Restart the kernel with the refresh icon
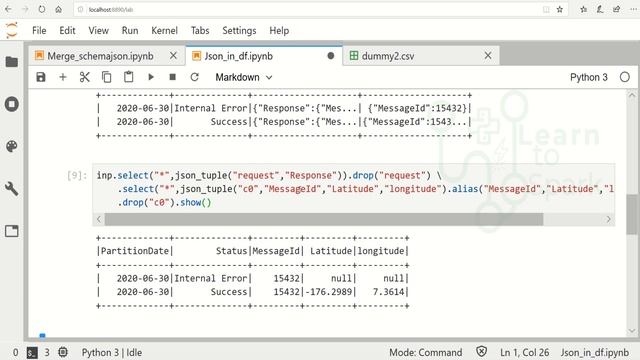 coord(195,77)
